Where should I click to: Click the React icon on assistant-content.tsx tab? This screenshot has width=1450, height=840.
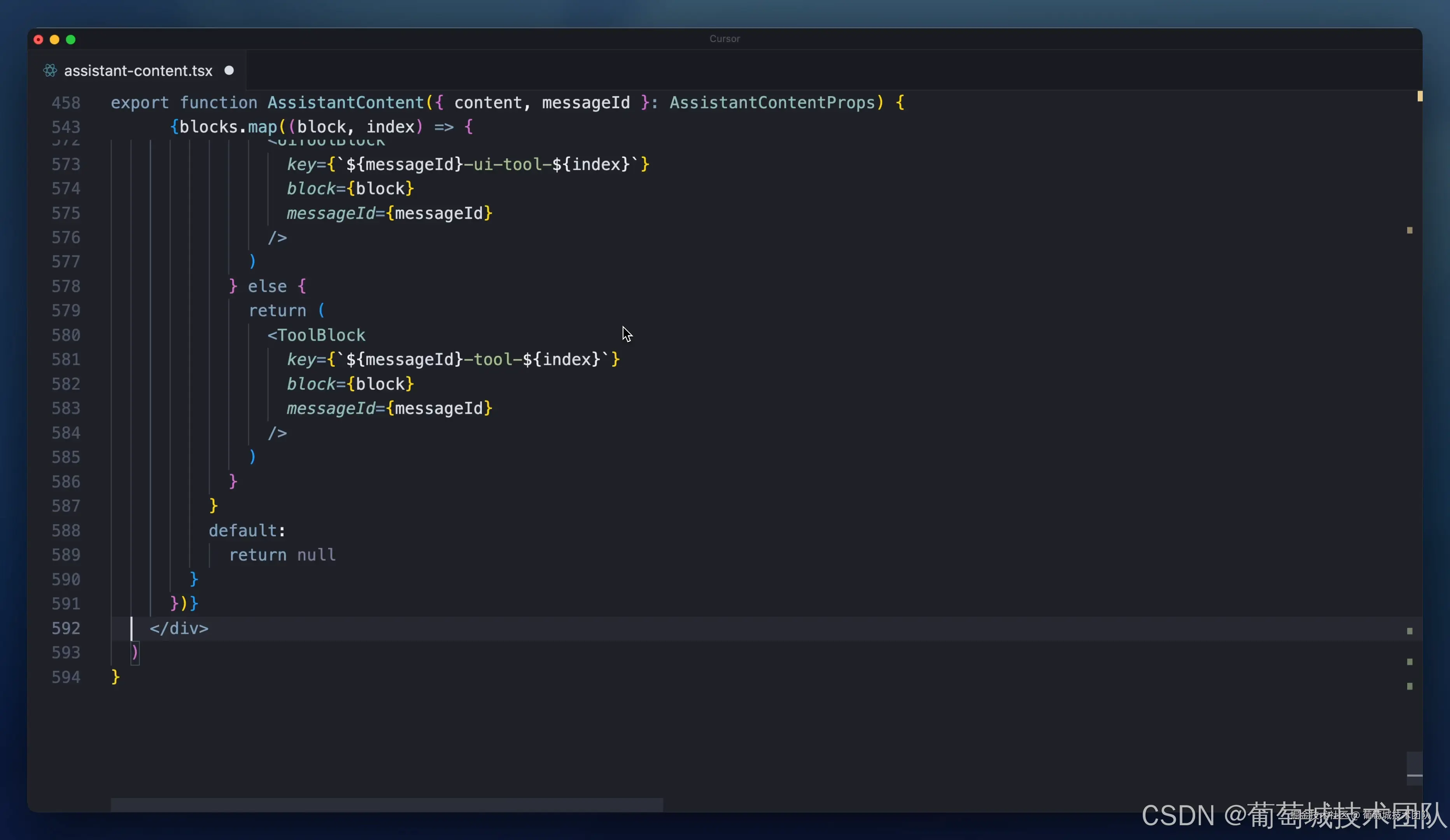tap(50, 70)
